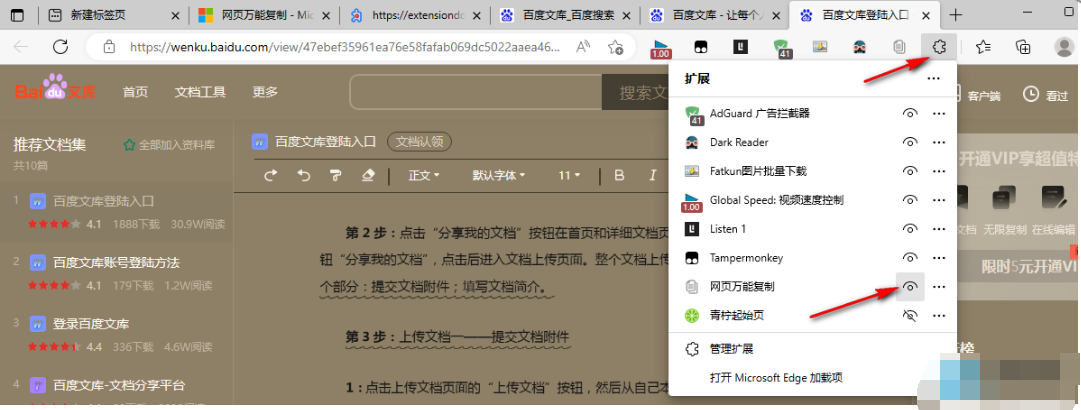
Task: Toggle toolbar visibility for Global Speed
Action: tap(909, 200)
